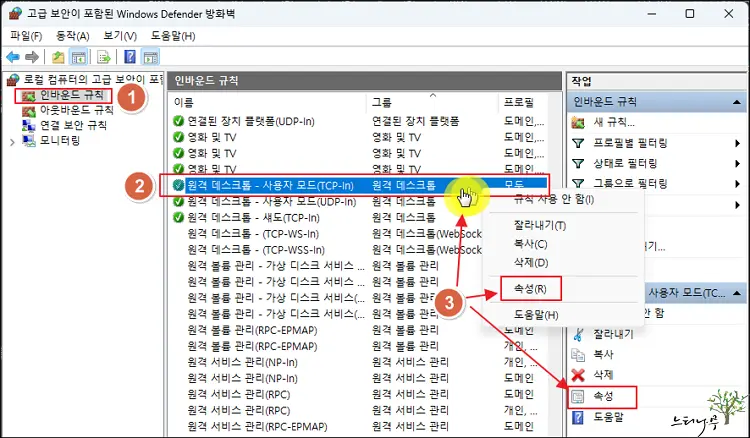Image resolution: width=750 pixels, height=438 pixels.
Task: Select the root 로컬 컴퓨터의 고급 보안 node
Action: tap(93, 79)
